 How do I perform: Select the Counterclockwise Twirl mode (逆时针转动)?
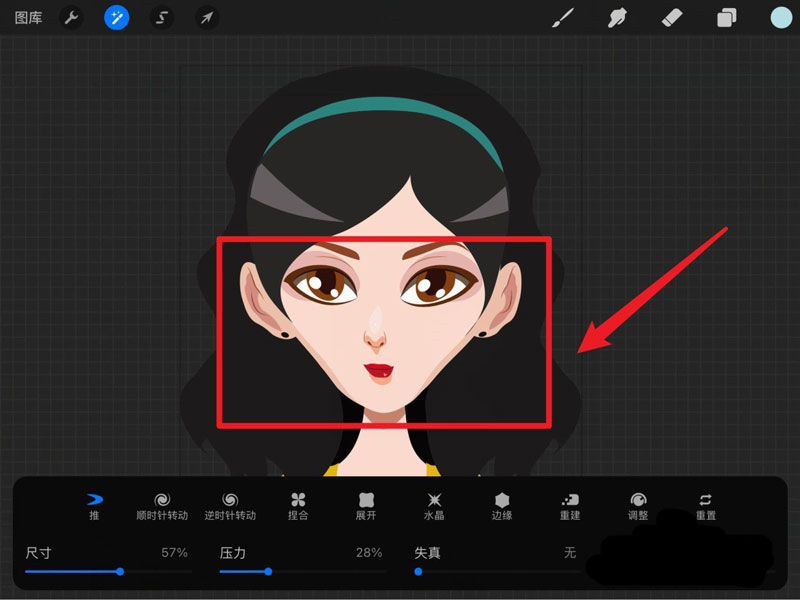pyautogui.click(x=233, y=505)
